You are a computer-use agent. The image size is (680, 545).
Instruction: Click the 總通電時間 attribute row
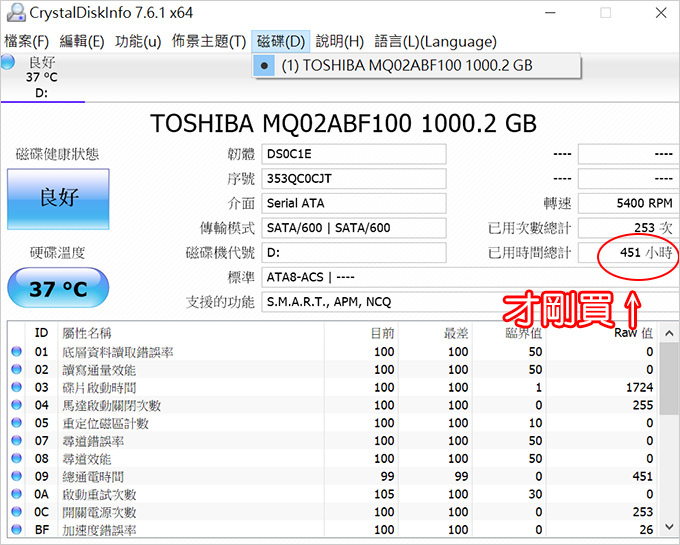click(333, 476)
